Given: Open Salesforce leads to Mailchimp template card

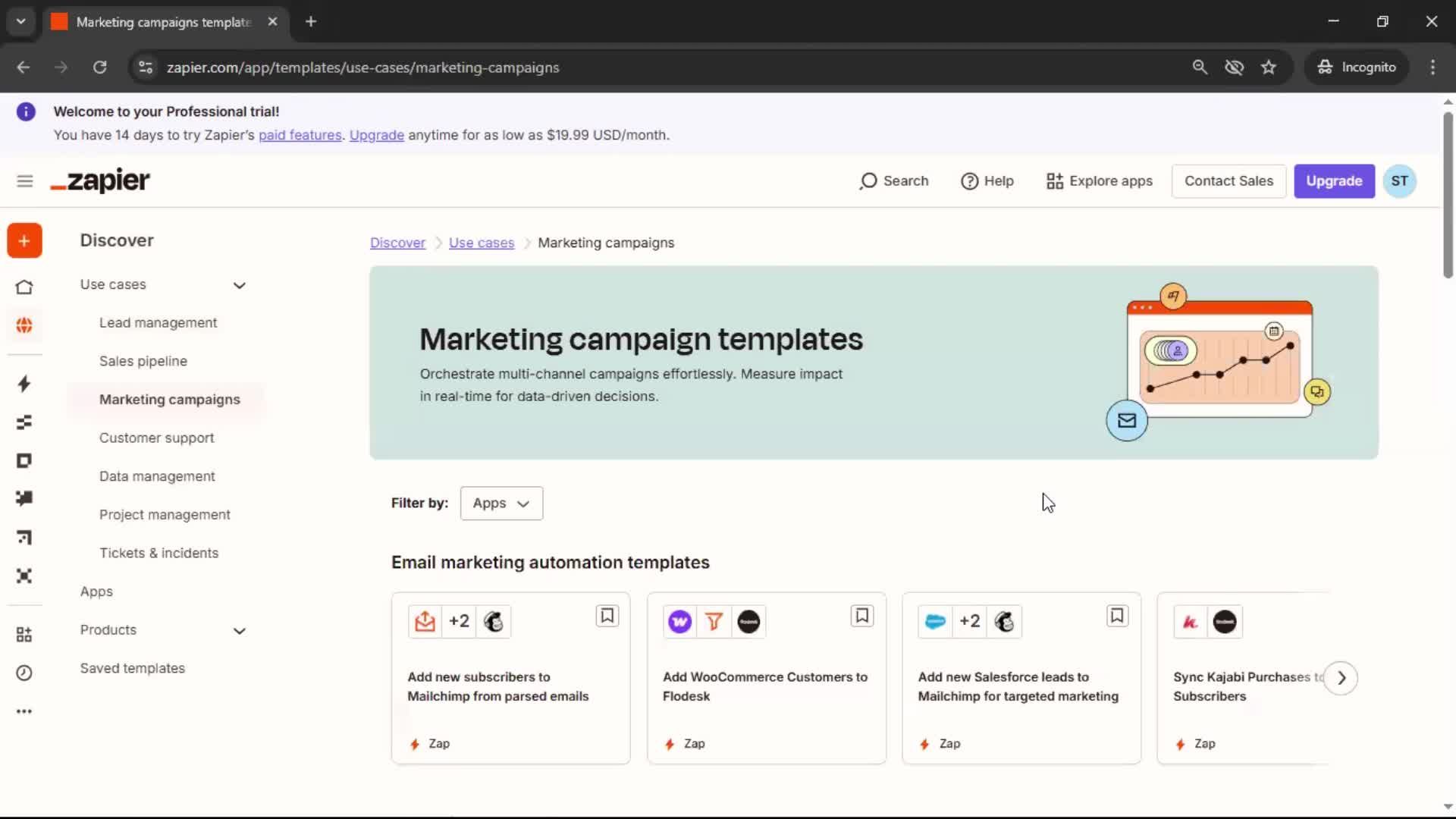Looking at the screenshot, I should pyautogui.click(x=1021, y=678).
